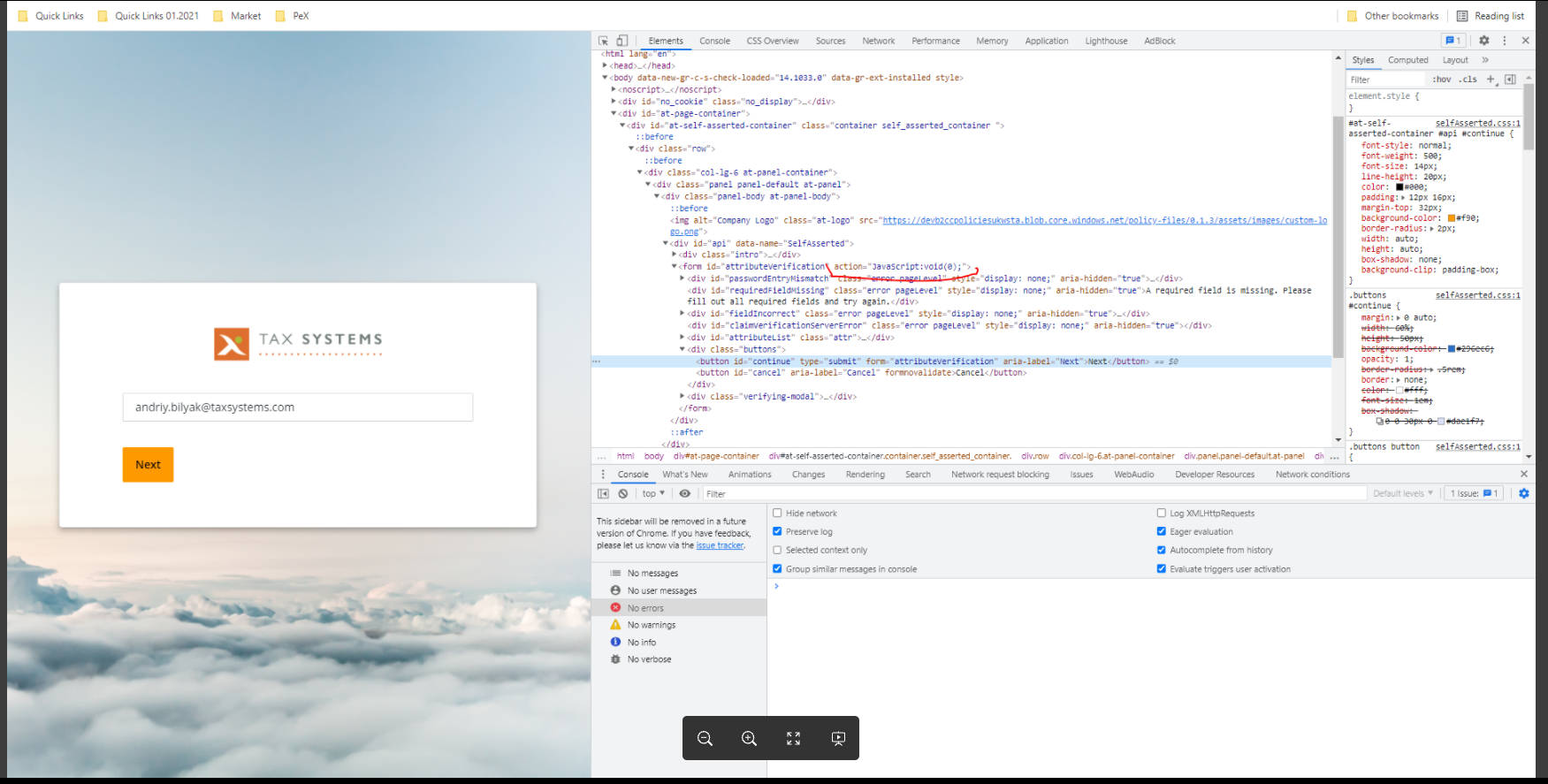Click zoom out magnifier in image viewer toolbar
This screenshot has width=1548, height=784.
tap(705, 738)
